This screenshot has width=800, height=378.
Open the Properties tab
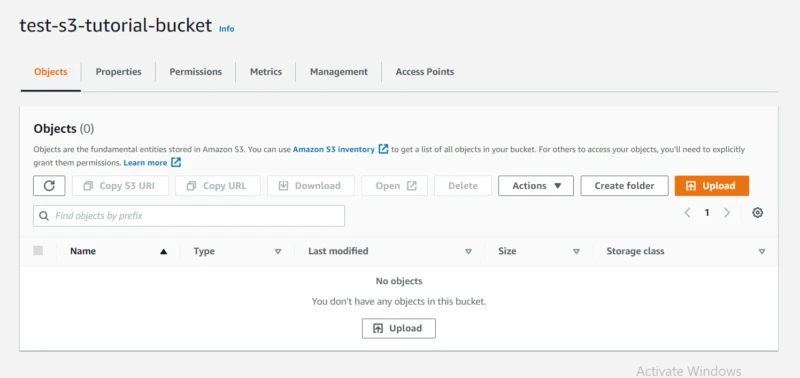(118, 72)
